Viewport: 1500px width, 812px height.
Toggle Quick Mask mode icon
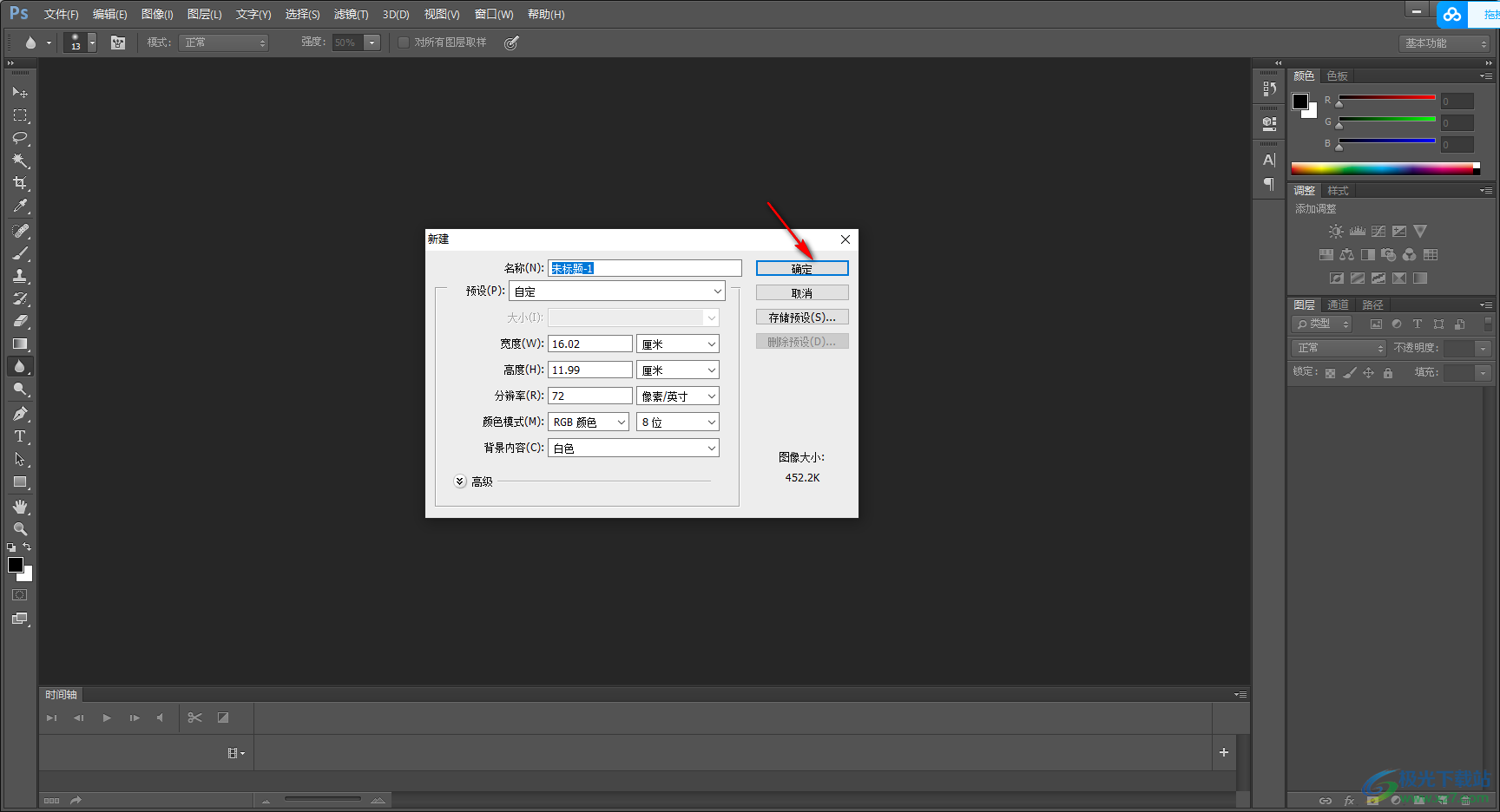coord(20,595)
